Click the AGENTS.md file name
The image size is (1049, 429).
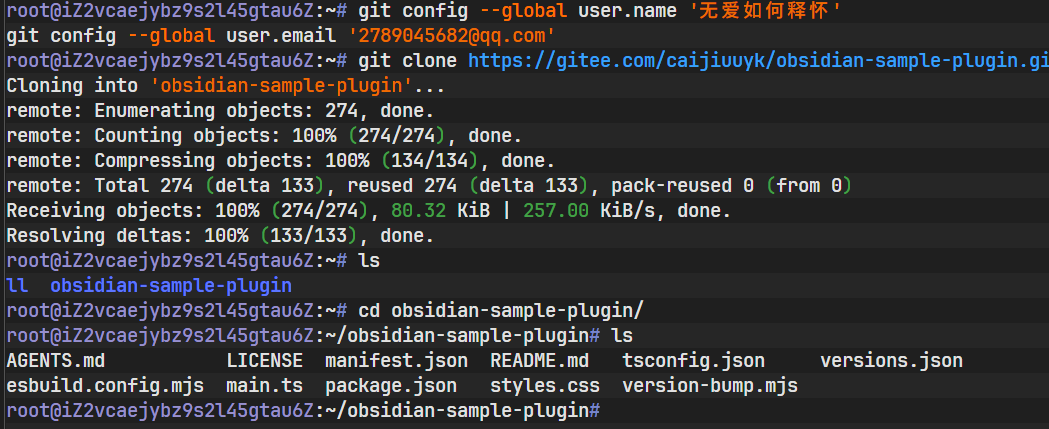(x=55, y=361)
